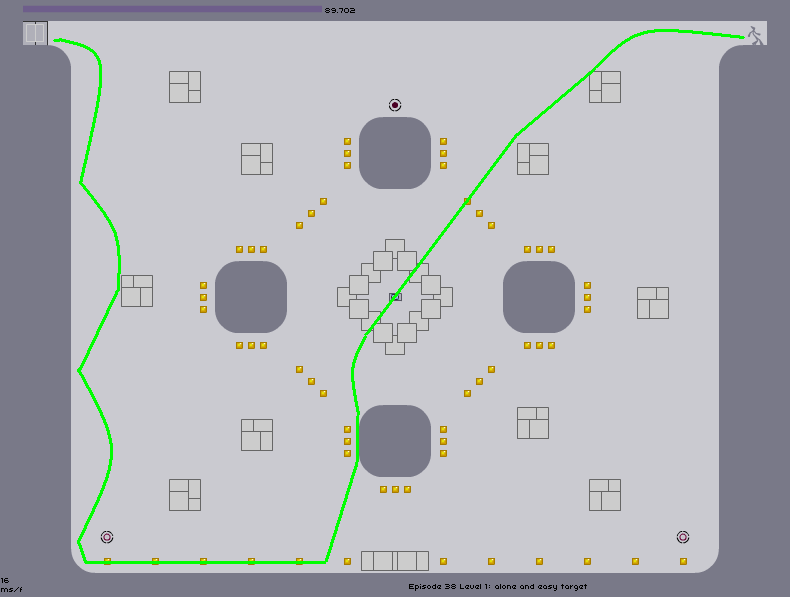Click the middle gold left of the top rounded block
This screenshot has height=597, width=790.
click(348, 153)
